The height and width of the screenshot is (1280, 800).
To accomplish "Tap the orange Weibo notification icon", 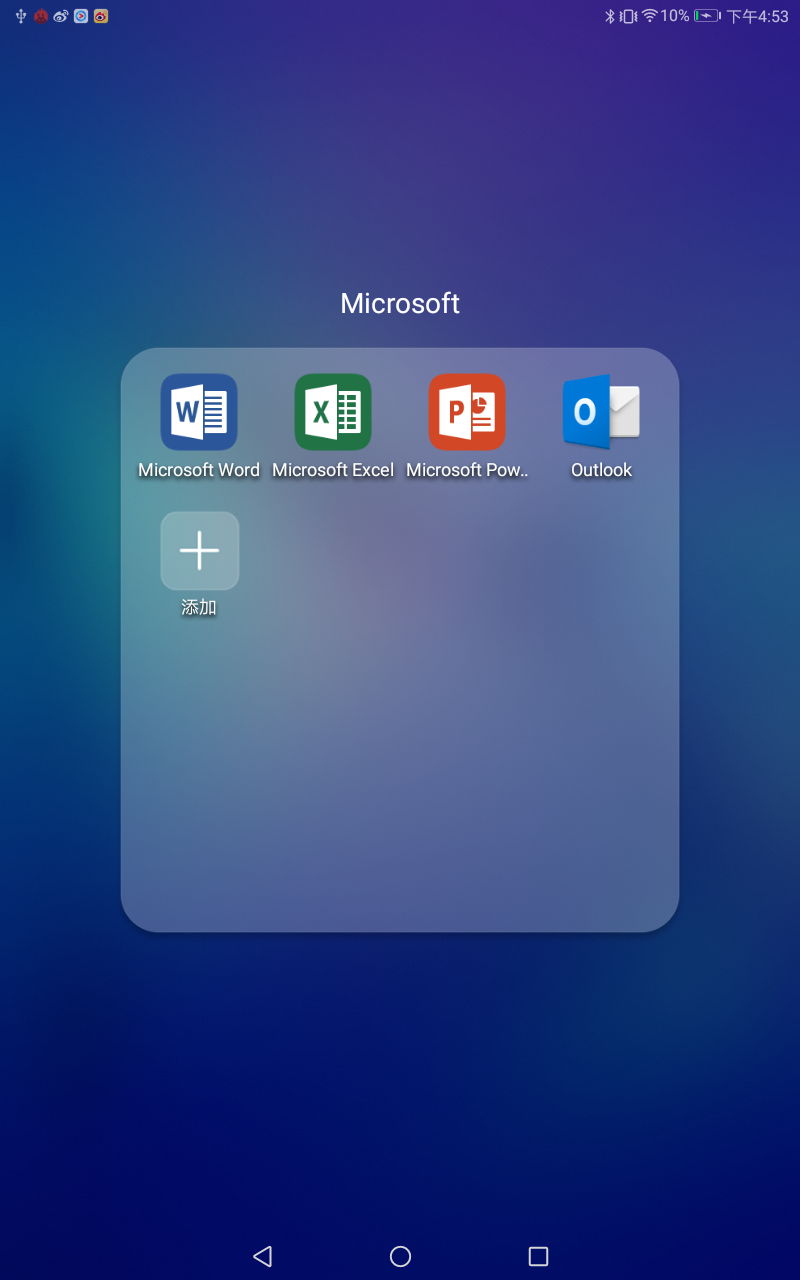I will point(100,16).
